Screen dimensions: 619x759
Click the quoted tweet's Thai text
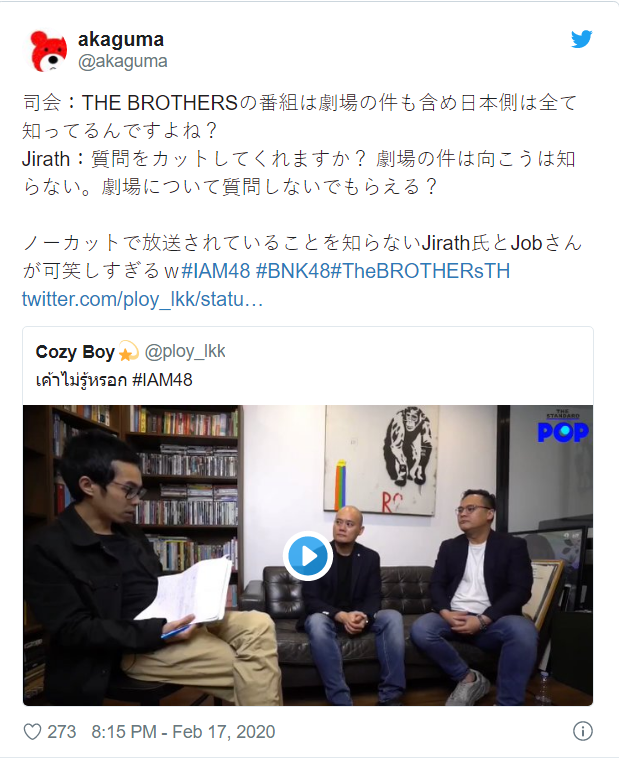pos(81,380)
